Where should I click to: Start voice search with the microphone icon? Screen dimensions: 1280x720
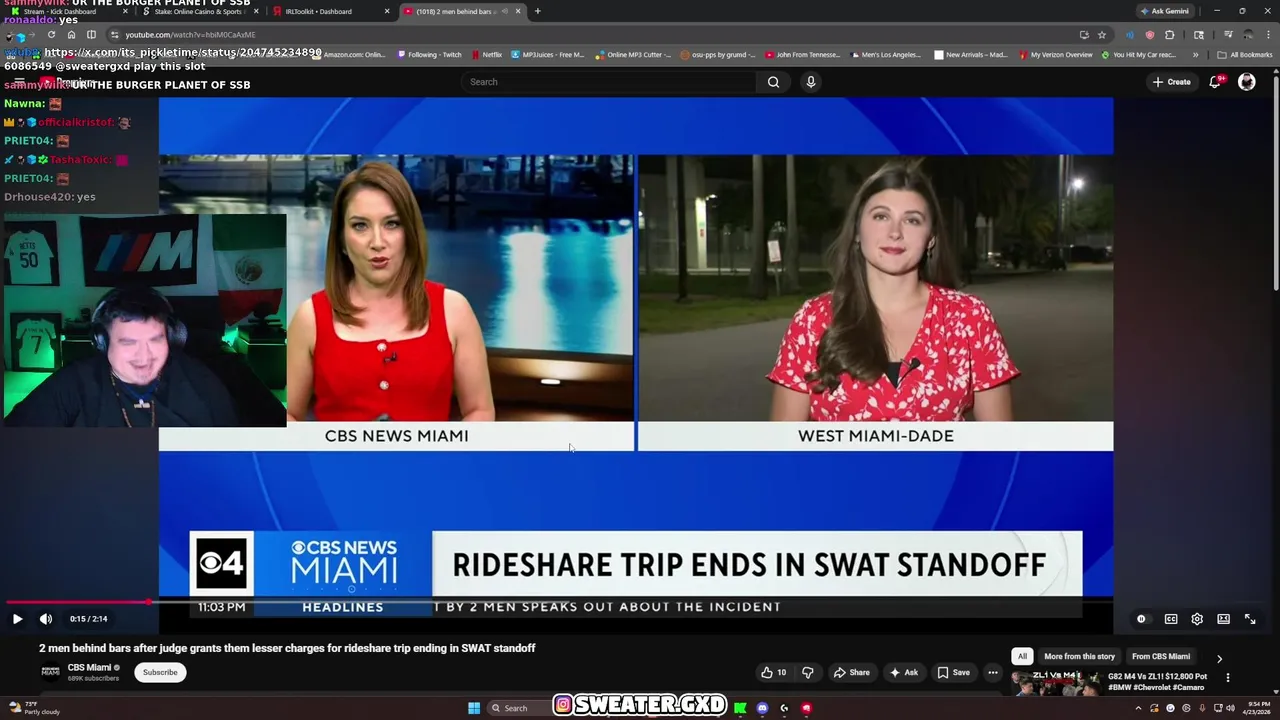811,82
